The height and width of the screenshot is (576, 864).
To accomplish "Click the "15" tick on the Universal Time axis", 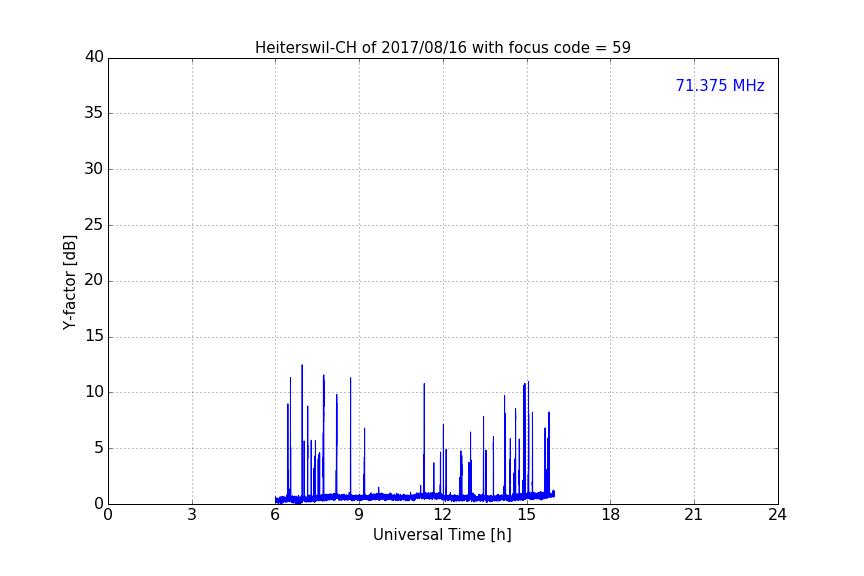I will pyautogui.click(x=527, y=515).
